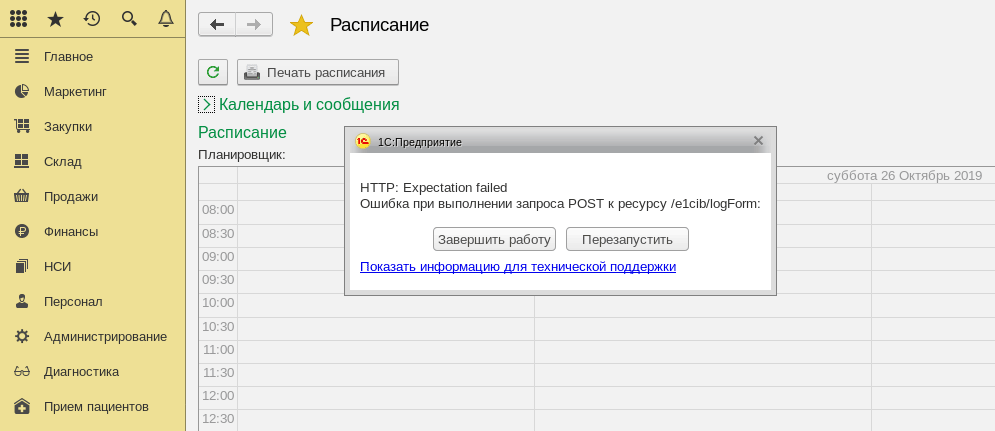Open the Notifications bell icon
995x431 pixels.
tap(166, 18)
